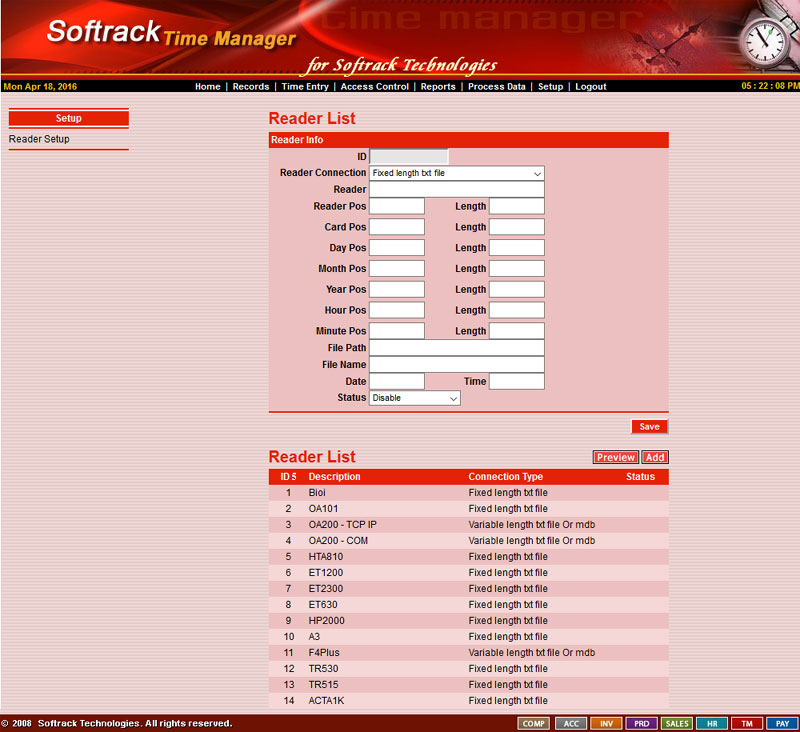Screen dimensions: 800x732
Task: Select the orange INV module badge
Action: (606, 723)
